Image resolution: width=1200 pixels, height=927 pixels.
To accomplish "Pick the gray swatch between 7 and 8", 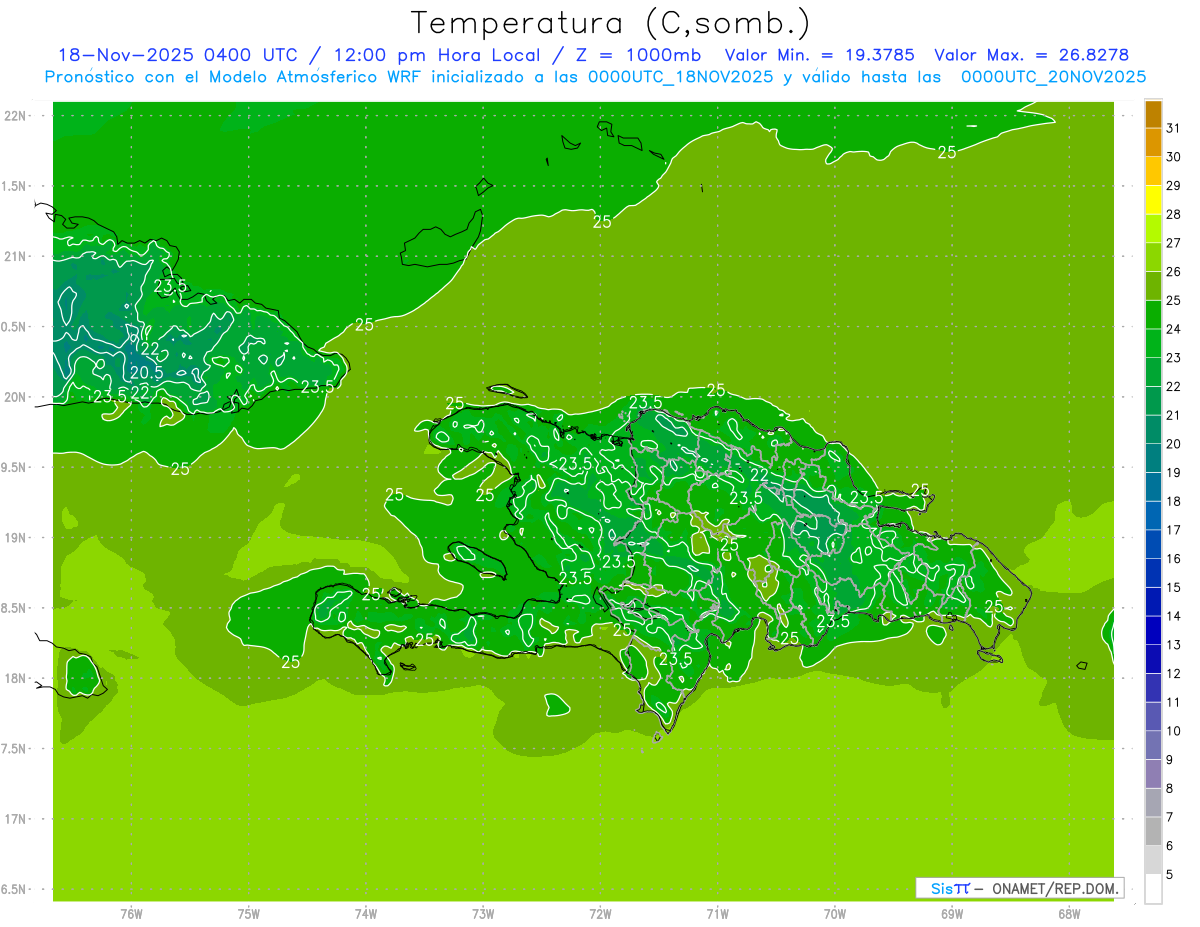I will click(1153, 802).
